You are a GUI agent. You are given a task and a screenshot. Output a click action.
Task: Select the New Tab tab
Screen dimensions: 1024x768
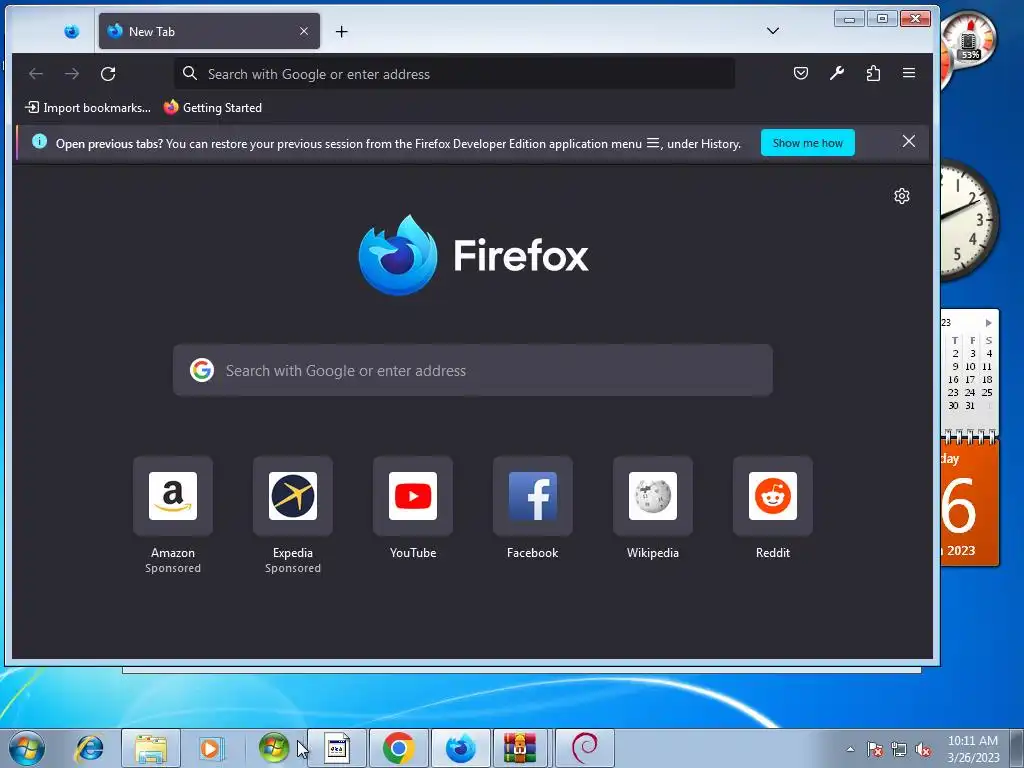point(209,31)
